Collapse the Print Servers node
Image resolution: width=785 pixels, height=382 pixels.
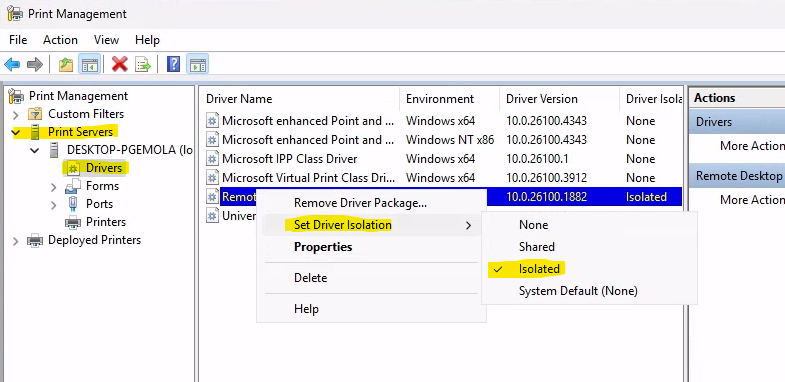click(16, 133)
